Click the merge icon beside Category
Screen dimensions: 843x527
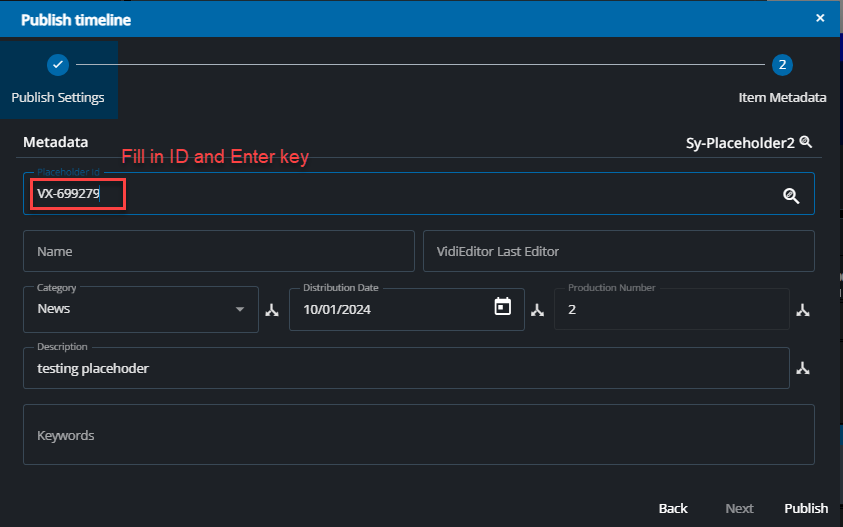tap(271, 310)
